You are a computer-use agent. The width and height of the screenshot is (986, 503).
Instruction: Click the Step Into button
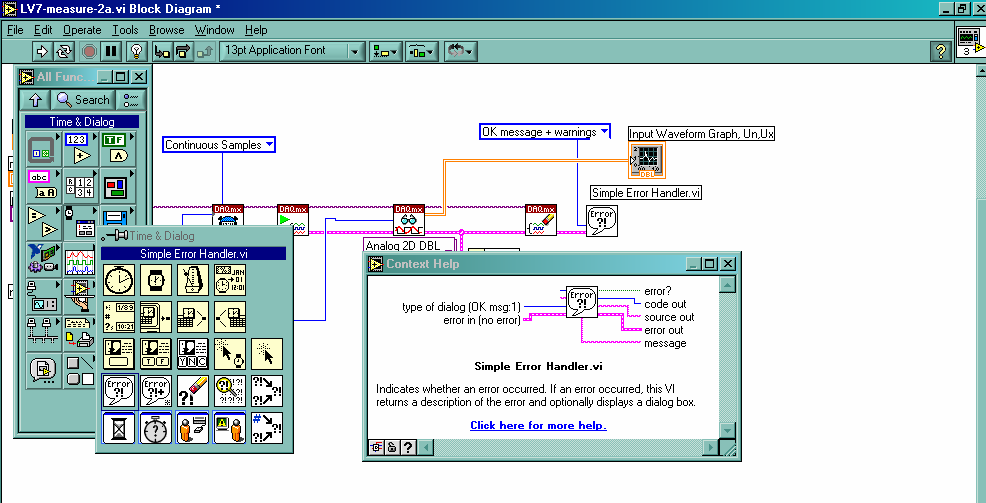click(x=162, y=51)
